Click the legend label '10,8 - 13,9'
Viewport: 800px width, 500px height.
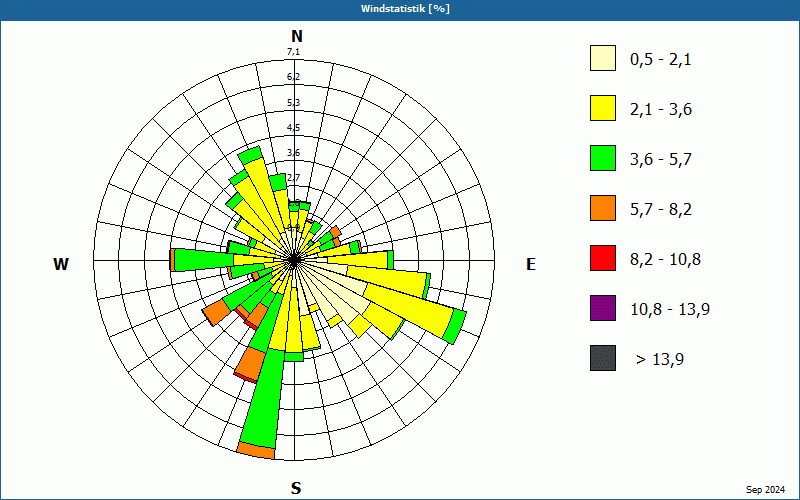click(x=670, y=310)
